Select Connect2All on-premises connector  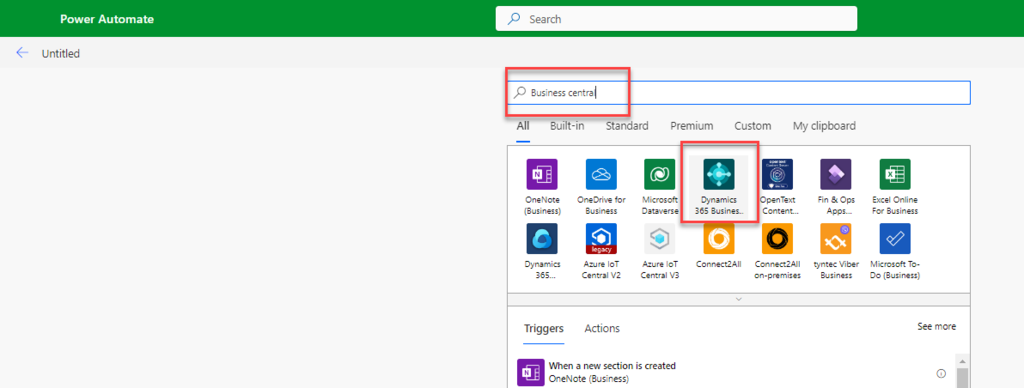click(x=777, y=238)
